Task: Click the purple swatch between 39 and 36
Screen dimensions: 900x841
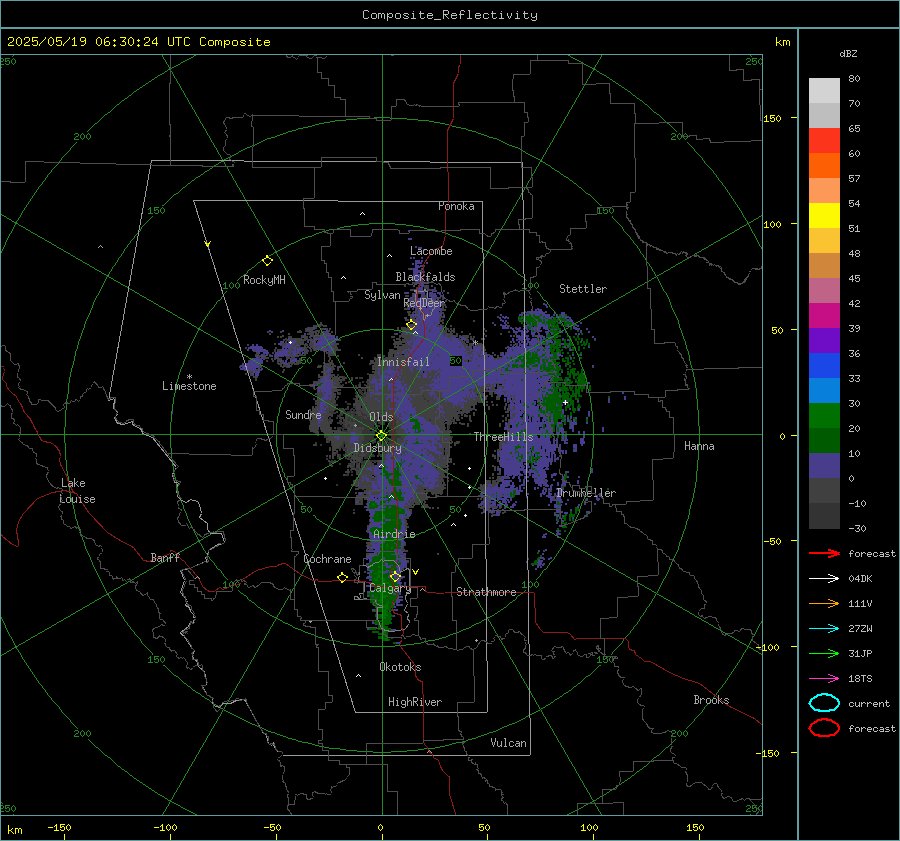Action: 824,340
